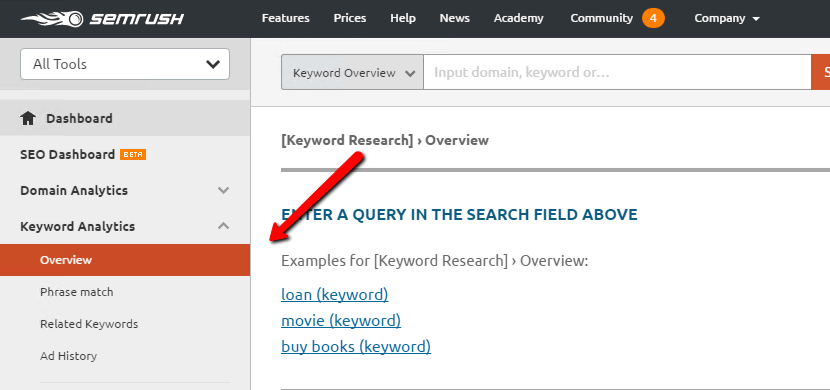Click the ENTER A QUERY heading
Viewport: 830px width, 390px height.
pyautogui.click(x=459, y=214)
